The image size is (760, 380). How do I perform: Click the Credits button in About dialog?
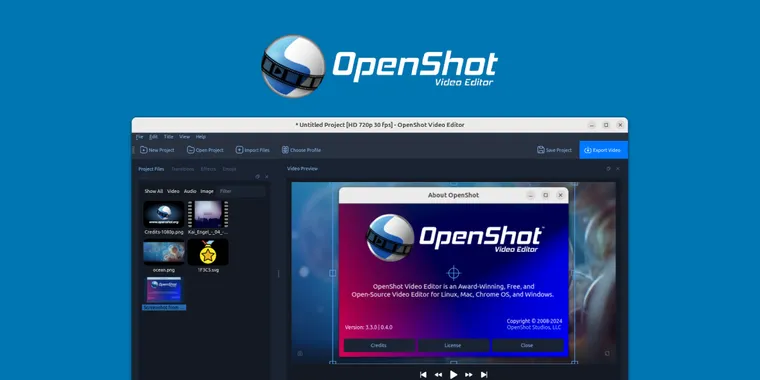(x=379, y=346)
